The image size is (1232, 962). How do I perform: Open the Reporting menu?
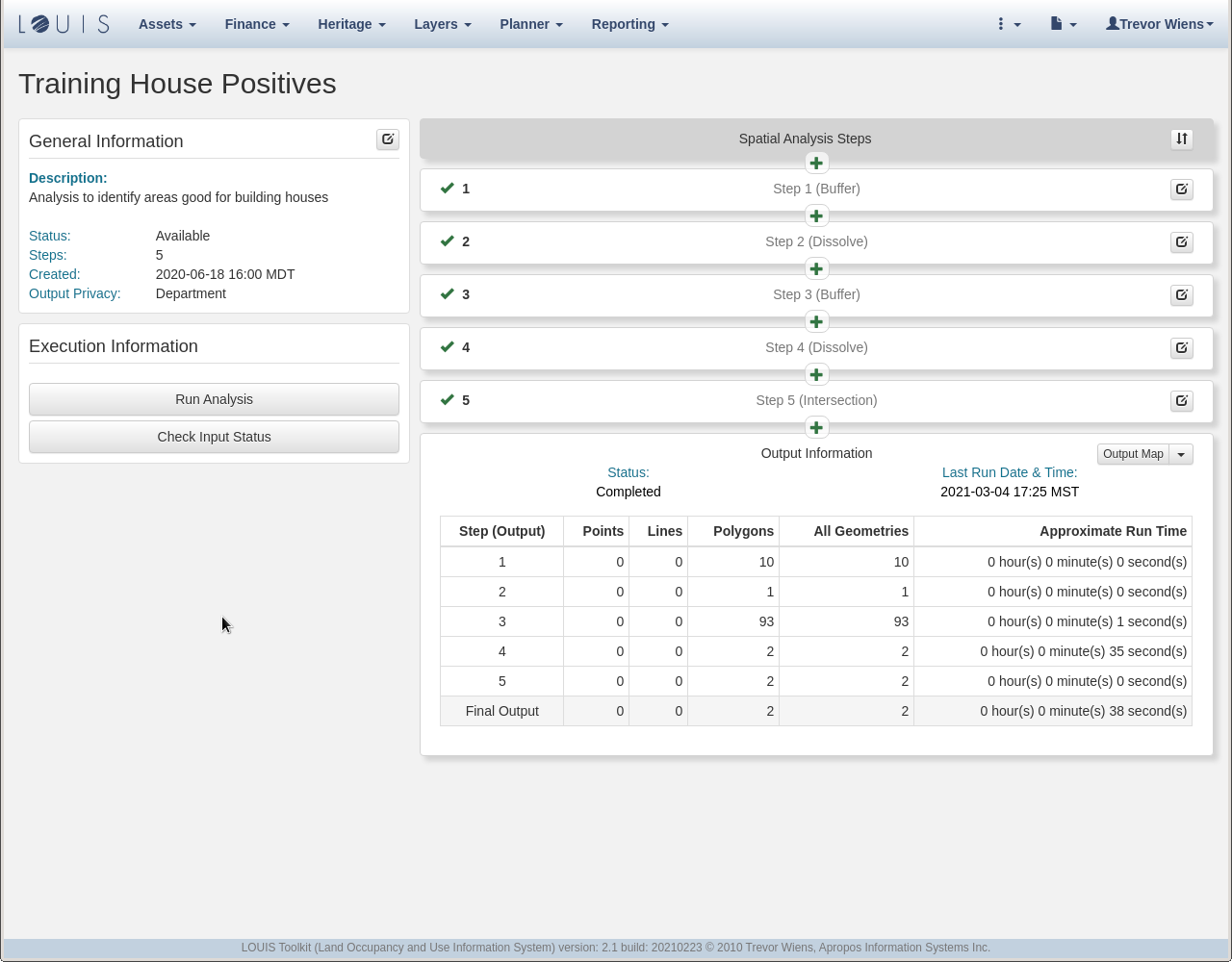click(629, 24)
